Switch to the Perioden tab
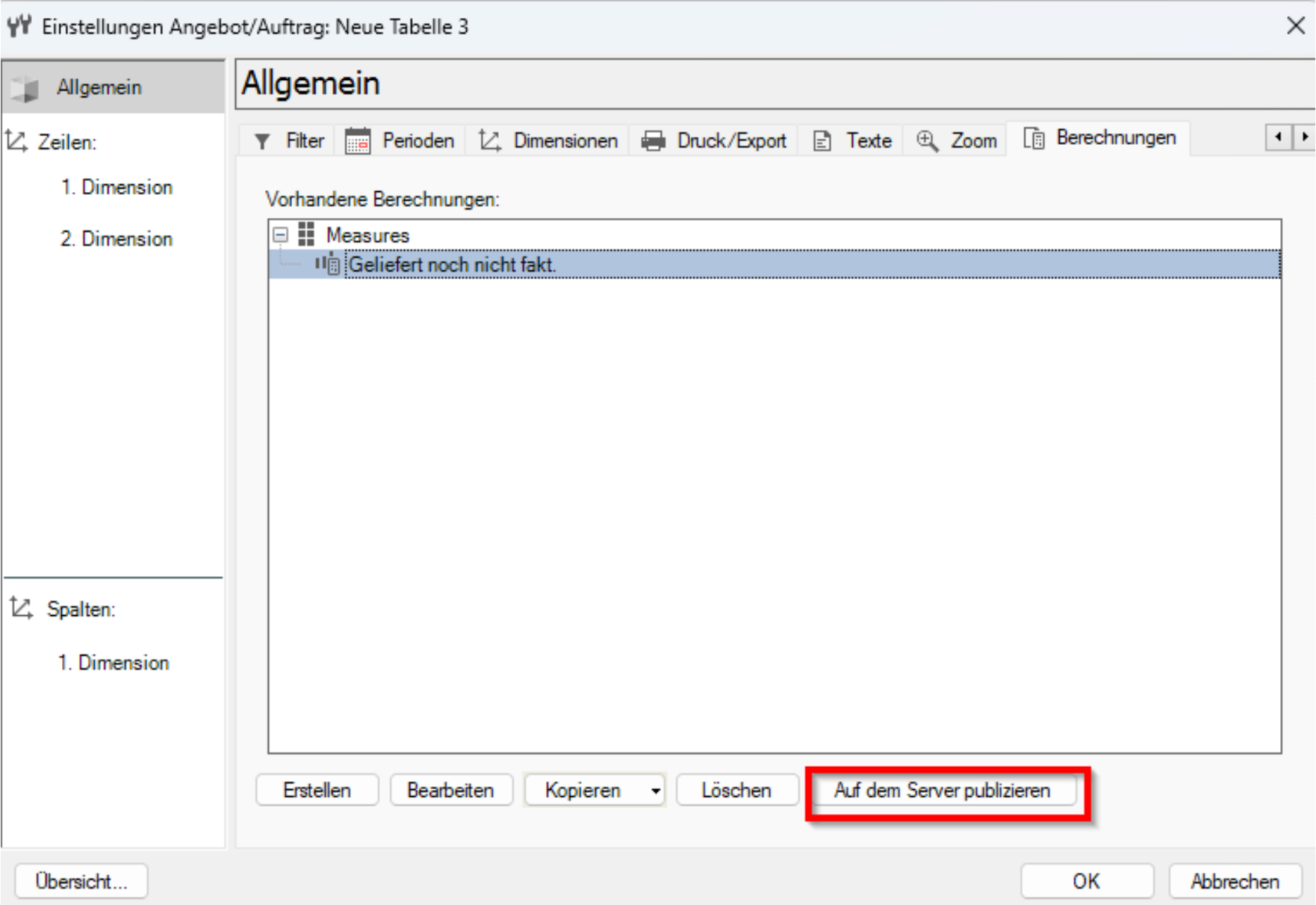The height and width of the screenshot is (905, 1316). coord(400,141)
